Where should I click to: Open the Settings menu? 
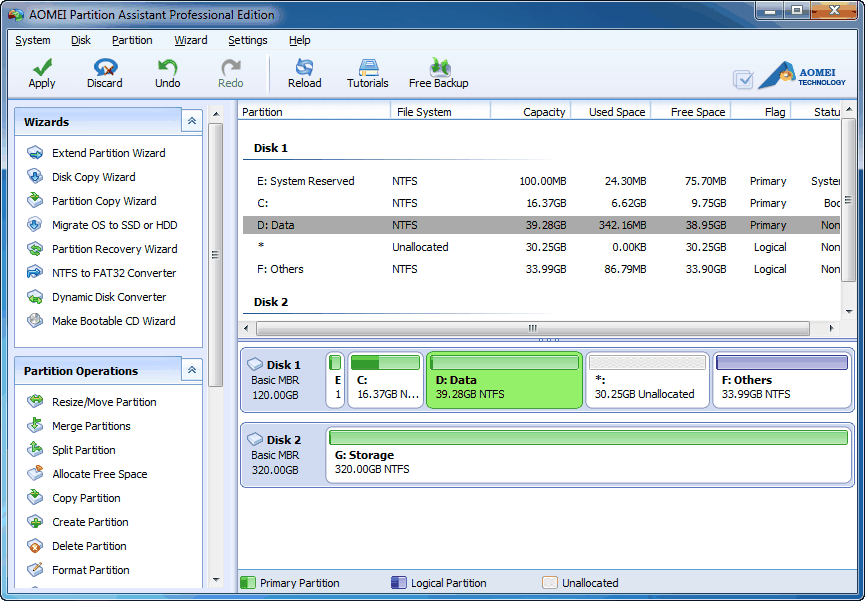[247, 40]
